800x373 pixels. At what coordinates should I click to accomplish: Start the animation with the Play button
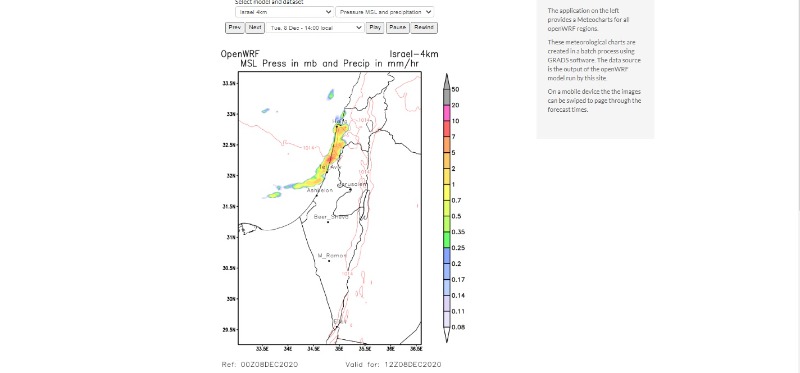click(x=375, y=28)
